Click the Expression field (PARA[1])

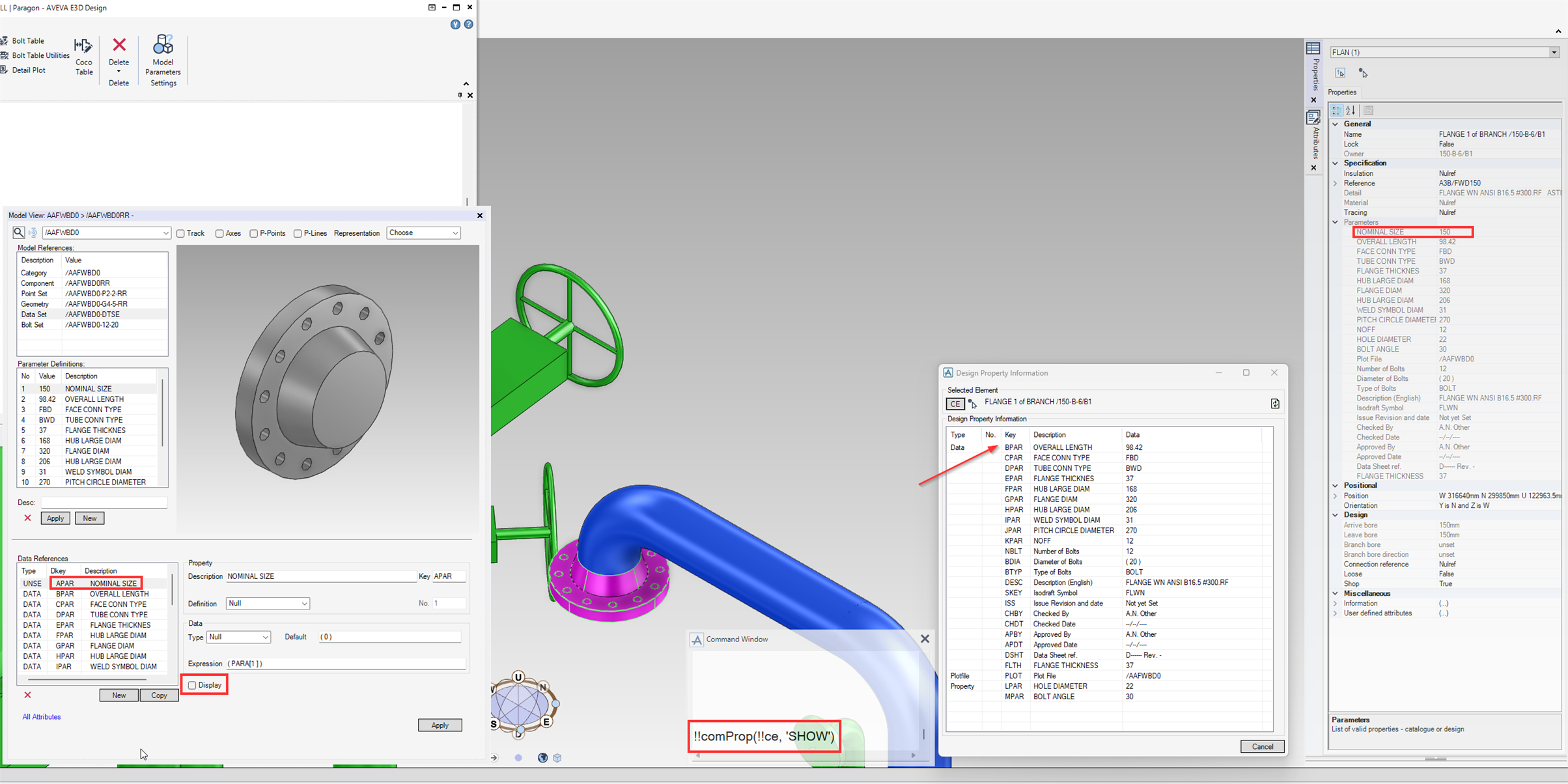click(346, 664)
